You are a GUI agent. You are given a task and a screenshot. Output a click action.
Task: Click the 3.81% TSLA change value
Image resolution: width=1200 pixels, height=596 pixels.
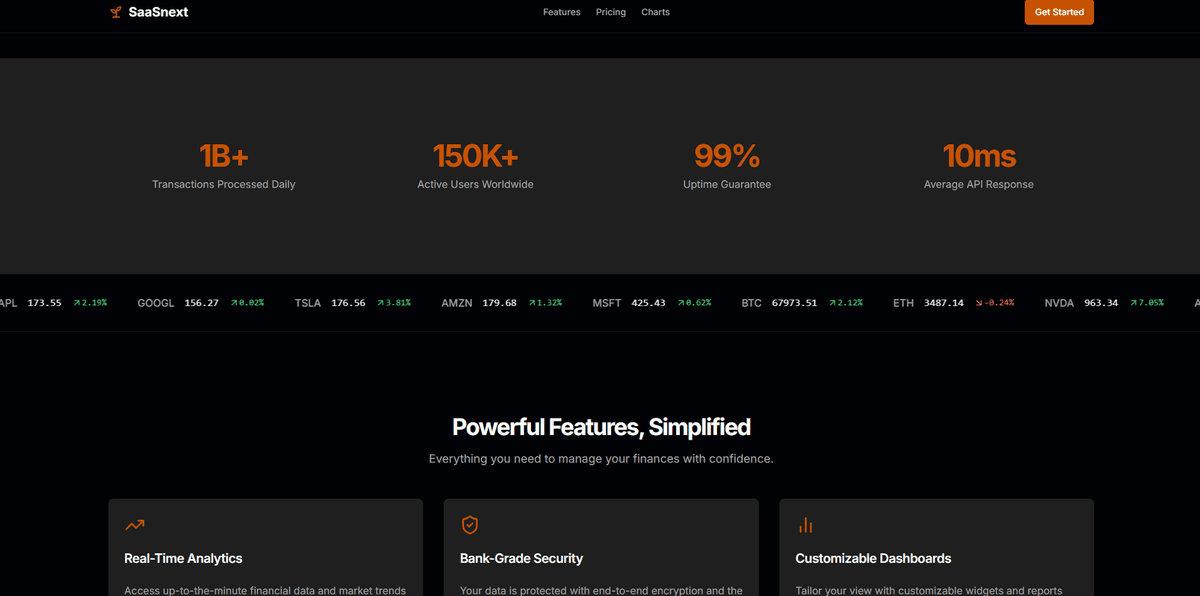[398, 303]
